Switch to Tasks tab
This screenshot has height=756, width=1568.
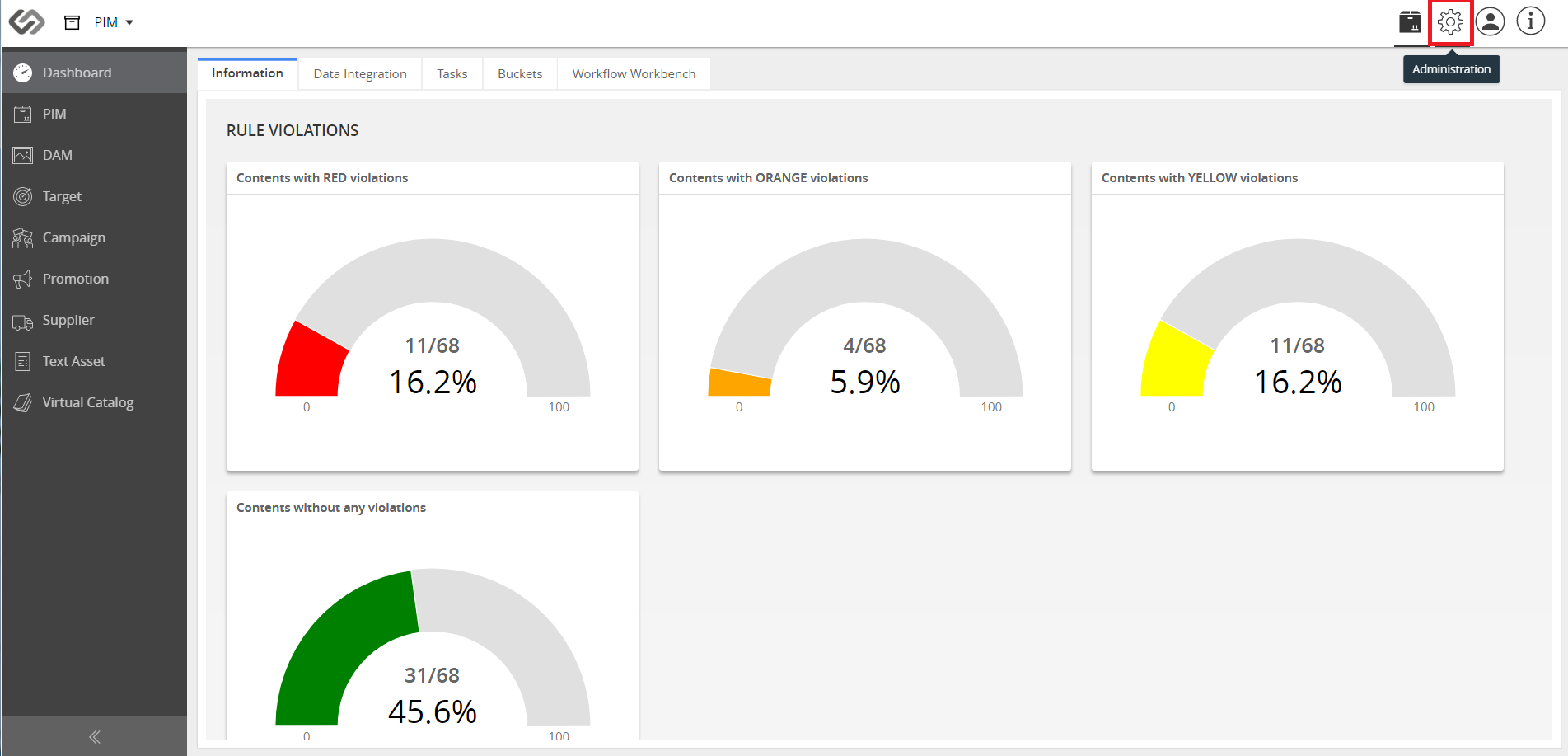pyautogui.click(x=452, y=73)
